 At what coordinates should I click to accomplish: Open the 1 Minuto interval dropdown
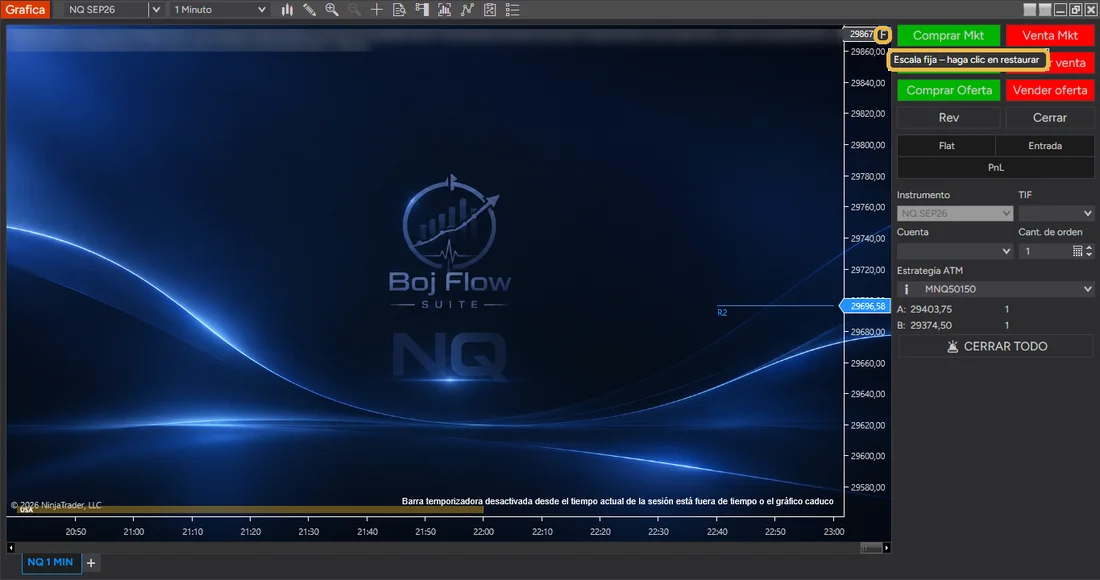(220, 10)
